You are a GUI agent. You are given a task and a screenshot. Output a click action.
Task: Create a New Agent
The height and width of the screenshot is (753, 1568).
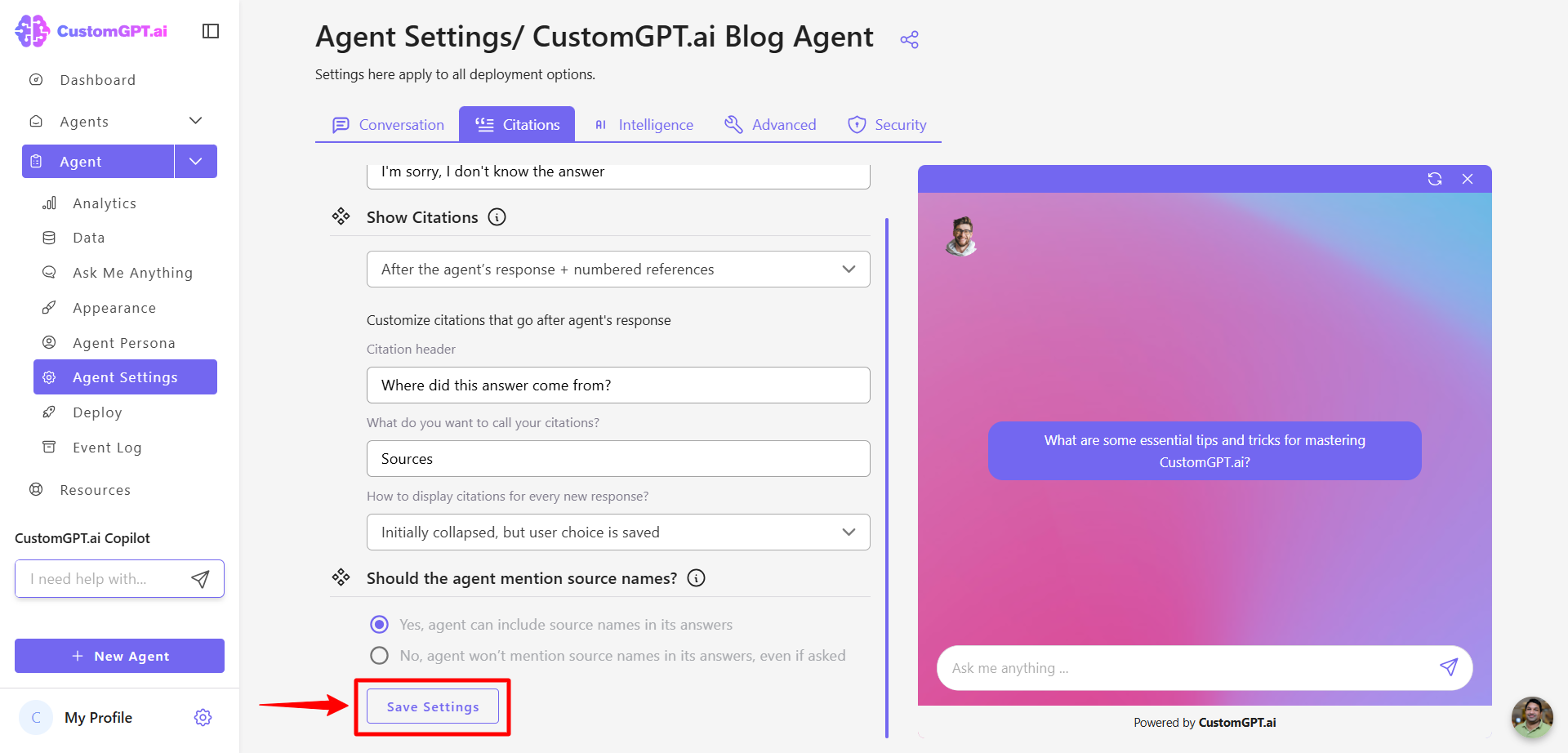pos(119,656)
